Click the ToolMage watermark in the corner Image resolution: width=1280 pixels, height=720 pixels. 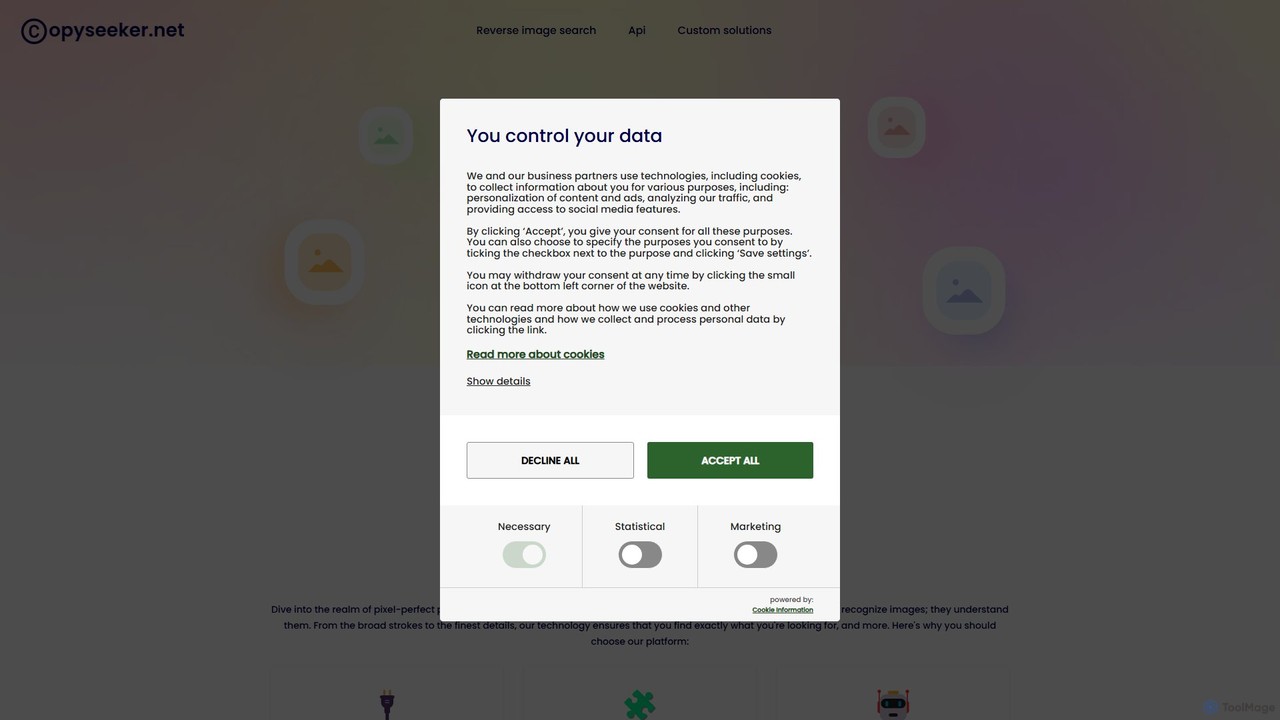point(1240,707)
